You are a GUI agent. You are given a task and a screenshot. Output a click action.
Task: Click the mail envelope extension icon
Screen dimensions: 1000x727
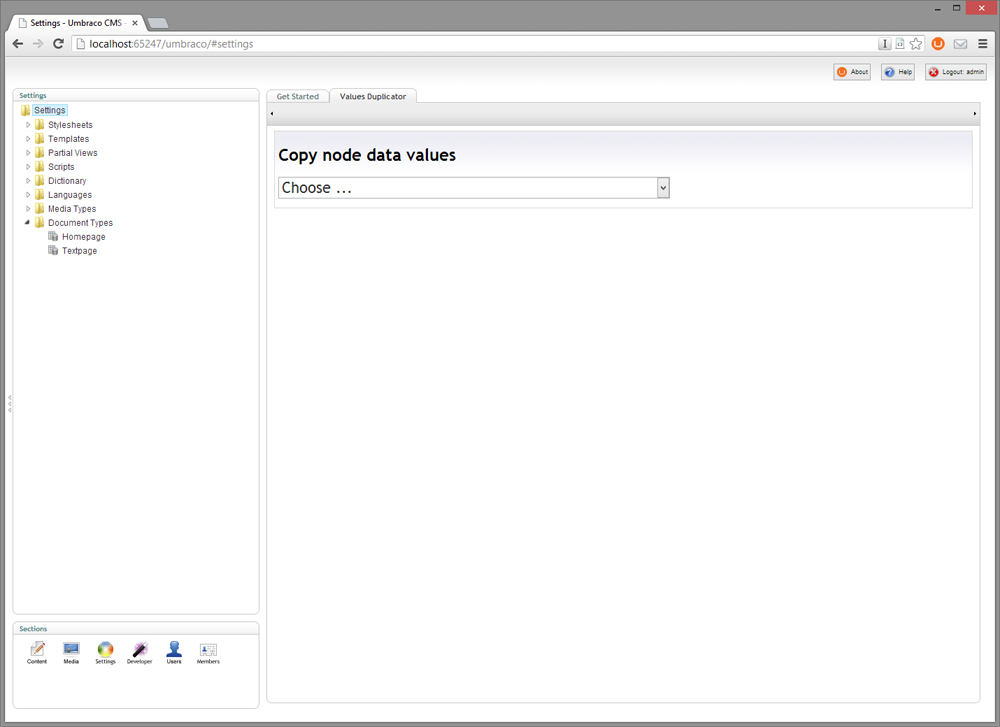960,44
